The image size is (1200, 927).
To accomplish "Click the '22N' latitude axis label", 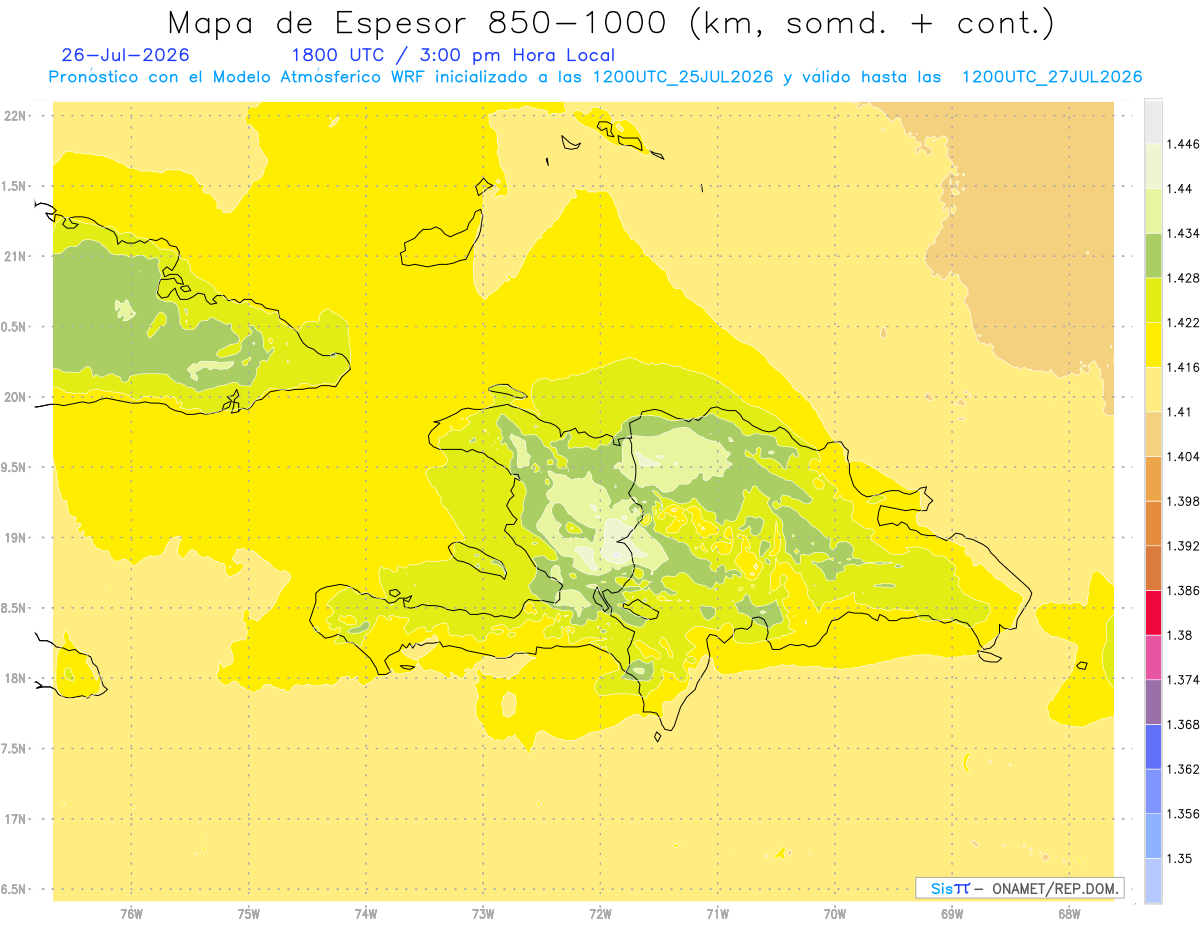I will coord(16,116).
